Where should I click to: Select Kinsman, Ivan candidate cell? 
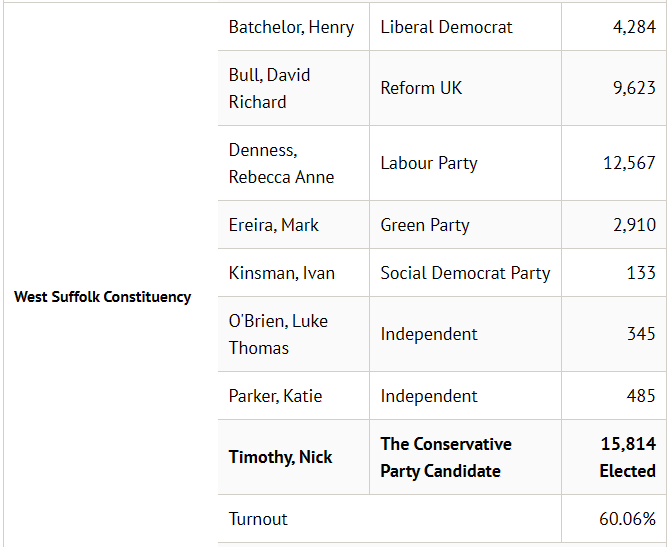click(x=294, y=273)
